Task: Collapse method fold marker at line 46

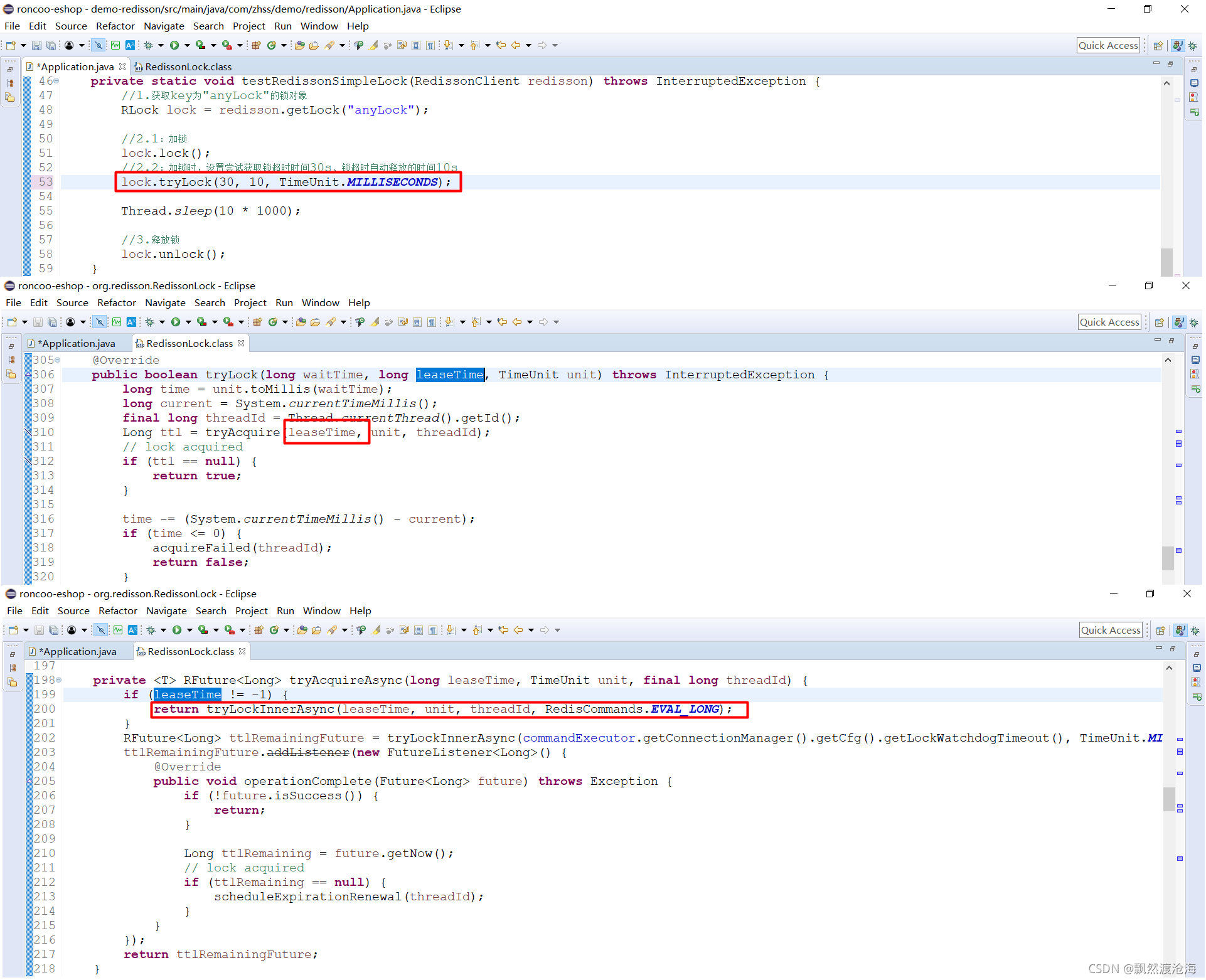Action: point(57,81)
